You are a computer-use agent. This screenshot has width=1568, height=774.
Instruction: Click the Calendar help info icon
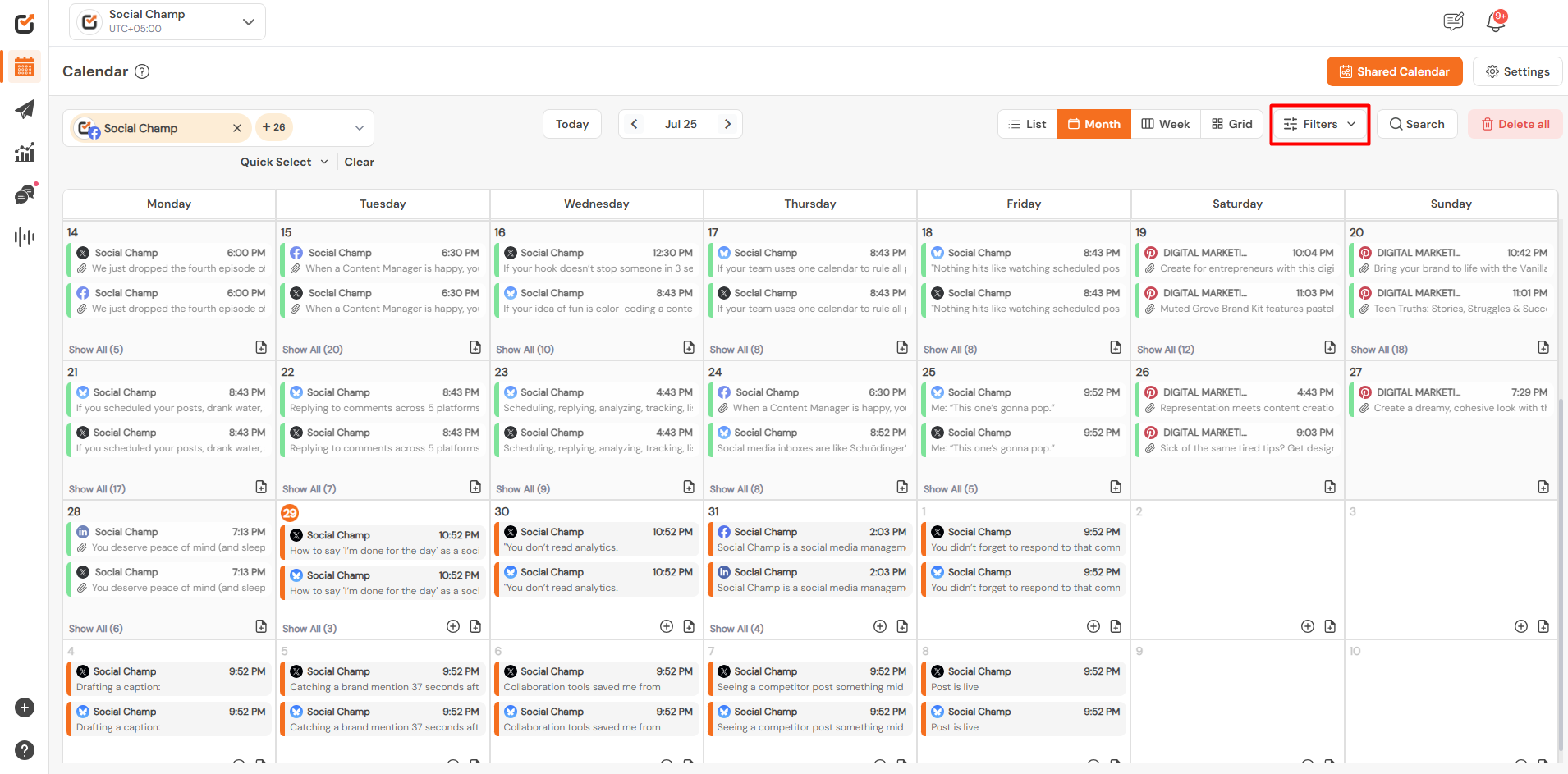point(142,71)
